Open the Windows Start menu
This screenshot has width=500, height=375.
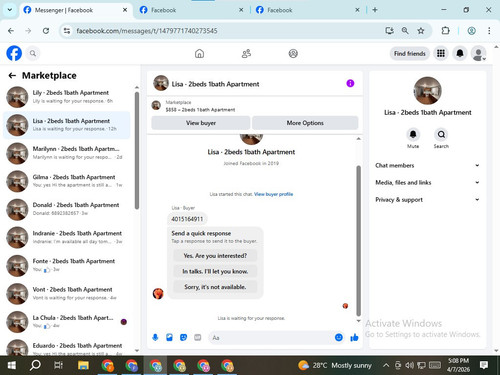(x=11, y=365)
